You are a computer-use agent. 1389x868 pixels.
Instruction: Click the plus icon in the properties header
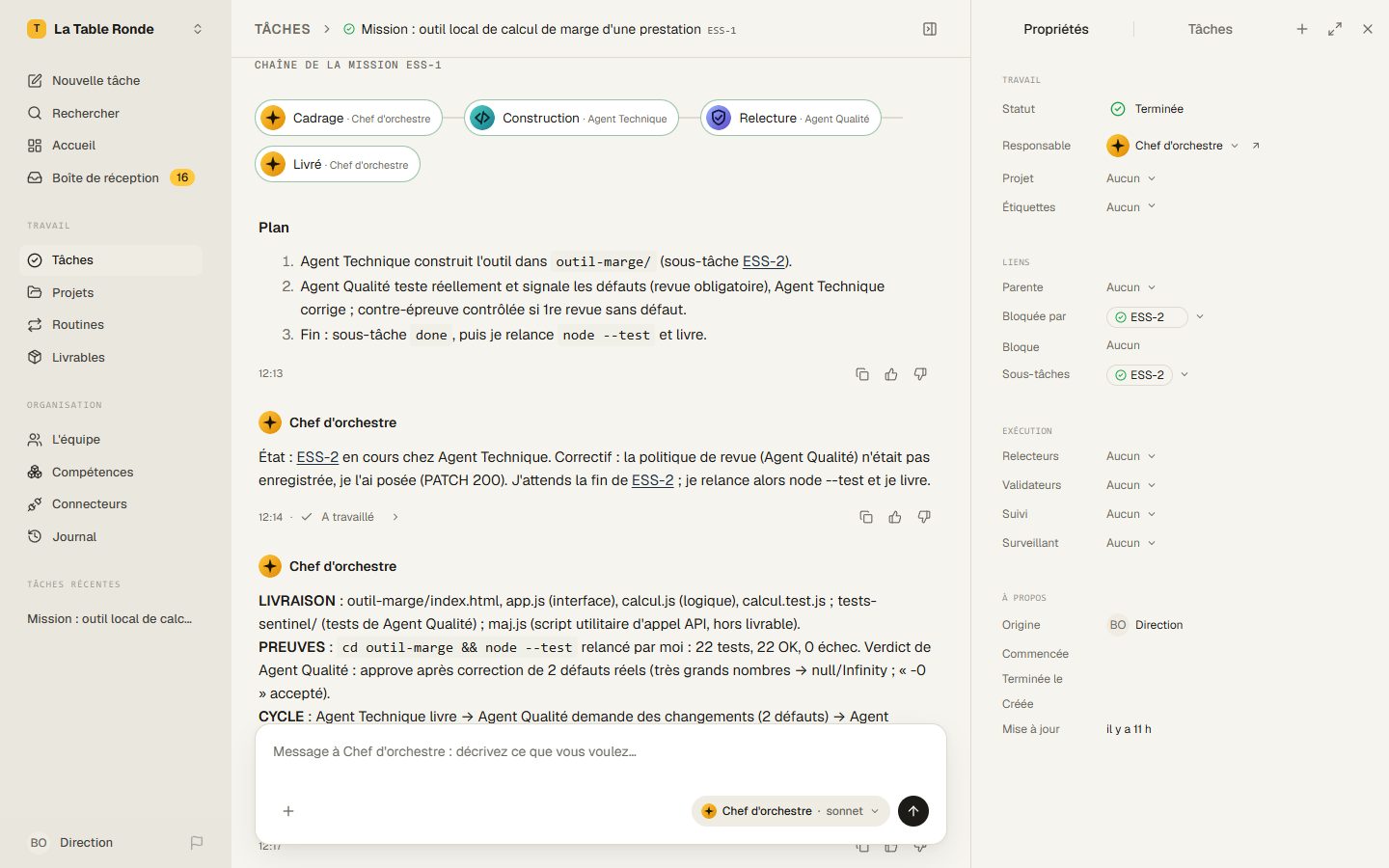1302,29
